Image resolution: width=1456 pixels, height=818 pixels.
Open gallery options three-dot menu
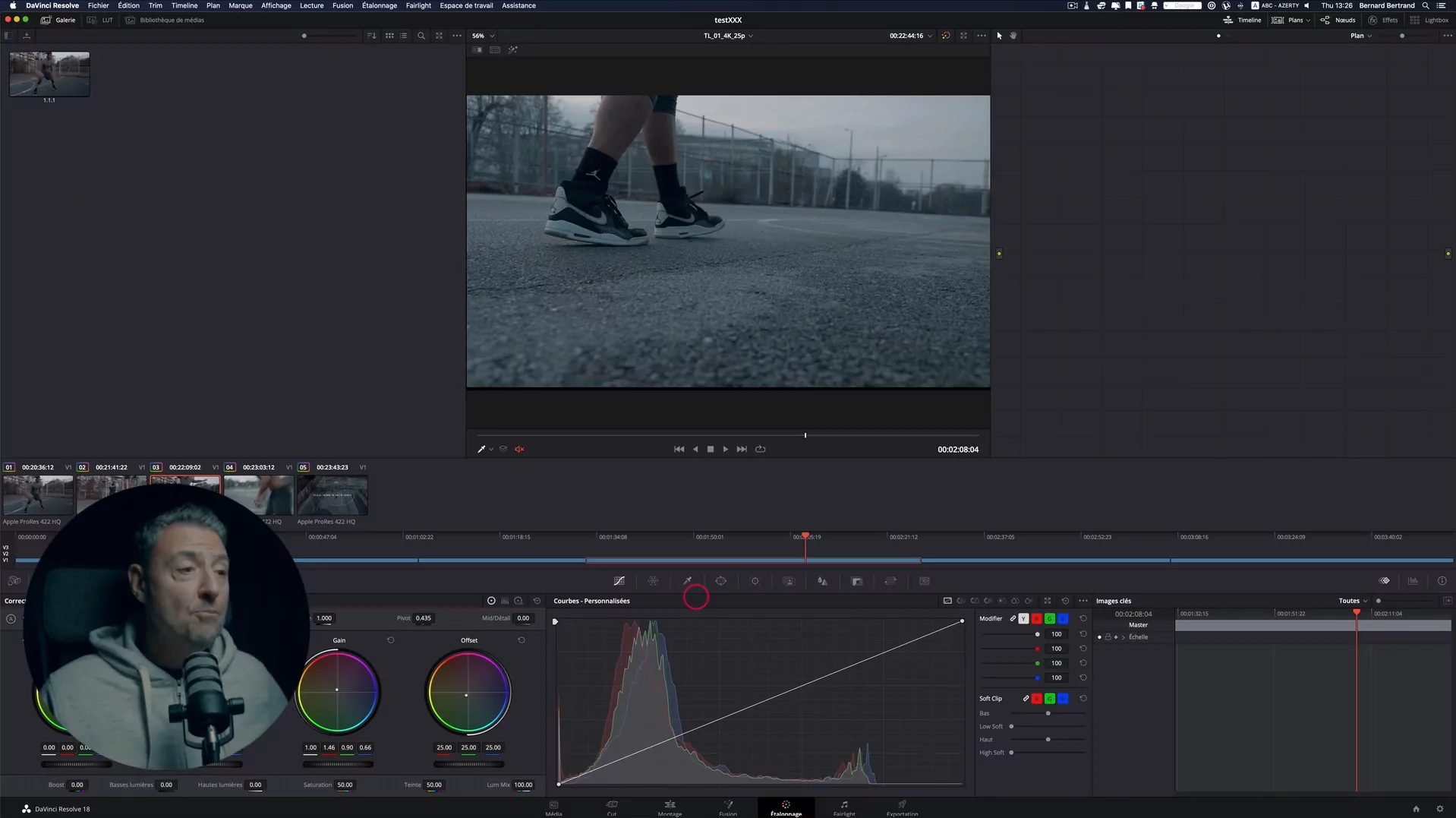(x=457, y=36)
